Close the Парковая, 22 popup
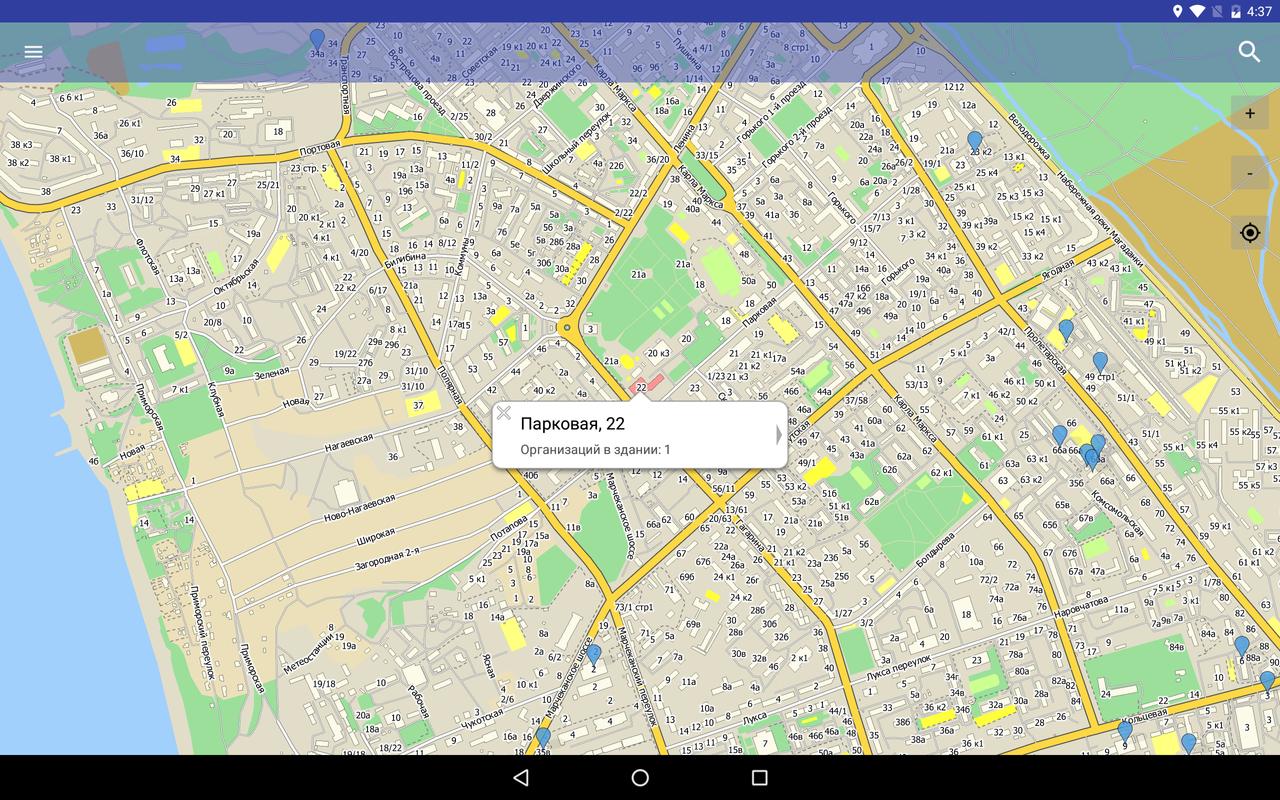Viewport: 1280px width, 800px height. pos(504,413)
